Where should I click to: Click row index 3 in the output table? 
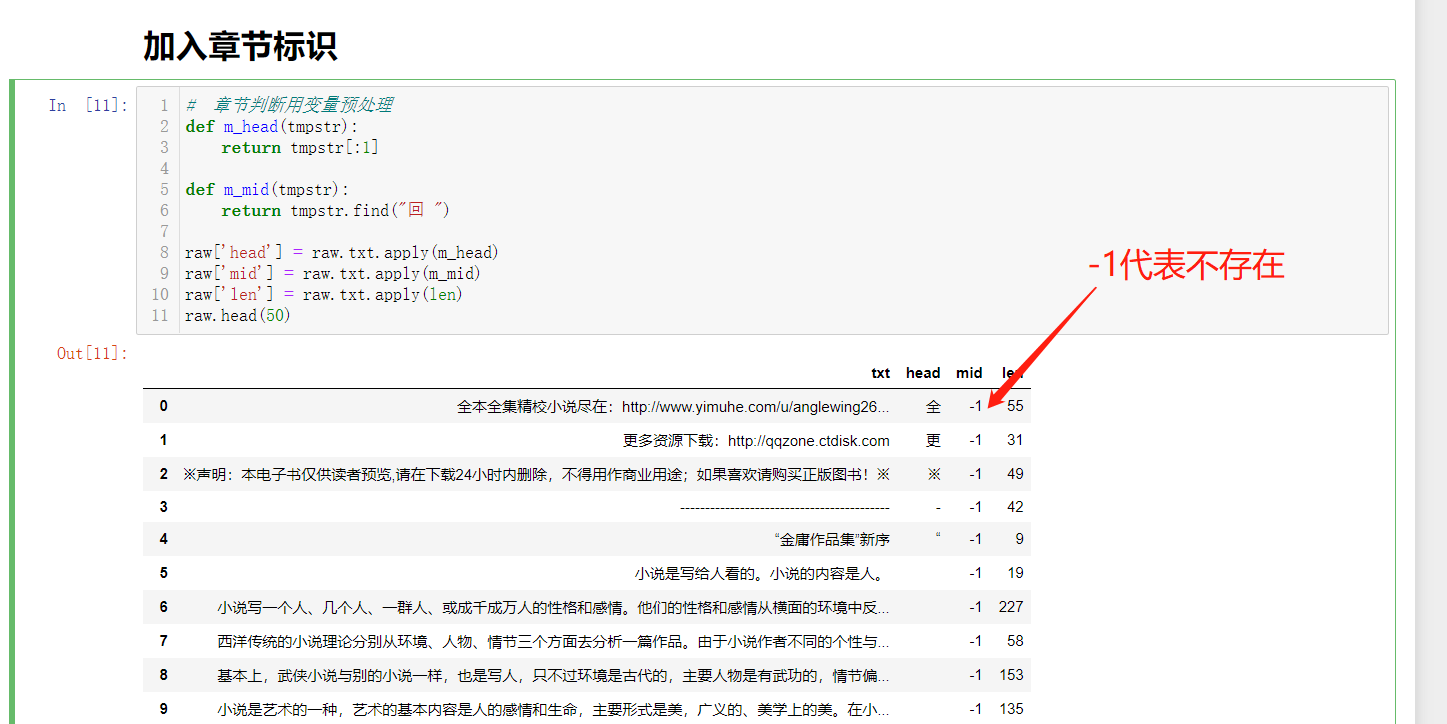[164, 507]
